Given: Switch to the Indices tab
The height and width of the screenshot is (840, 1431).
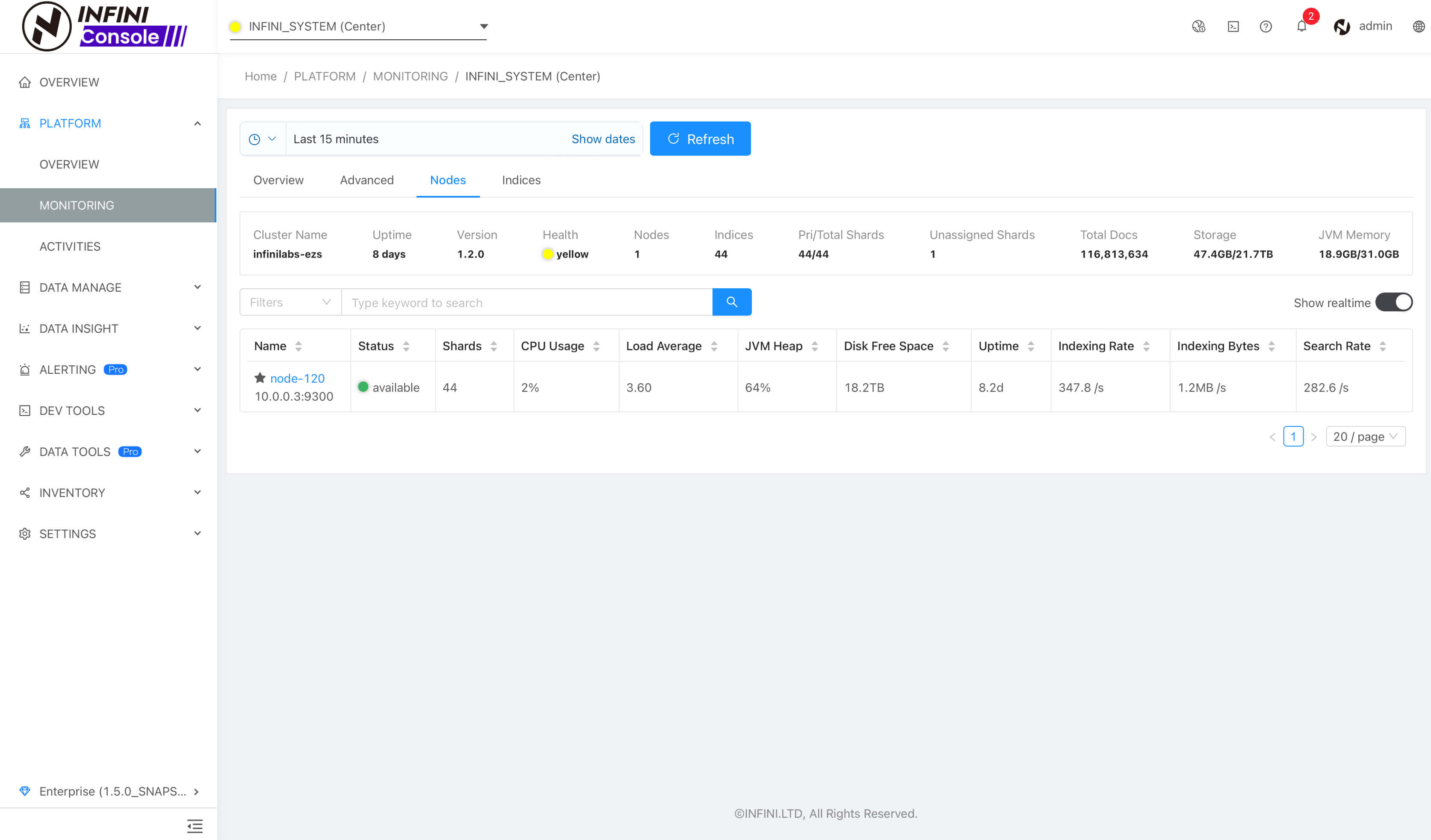Looking at the screenshot, I should (521, 180).
